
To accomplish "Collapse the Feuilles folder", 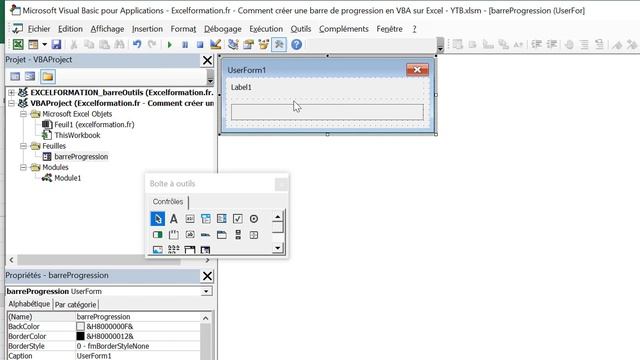I will click(x=23, y=146).
